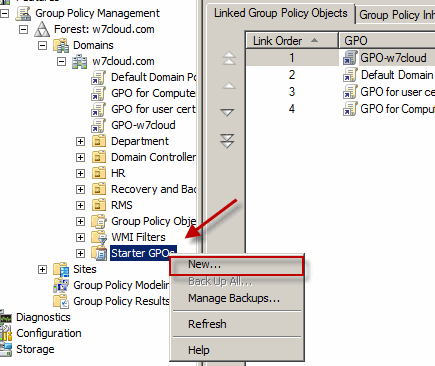Click Default Domain icon in link order row 2
Screen dimensions: 435x366
[350, 75]
